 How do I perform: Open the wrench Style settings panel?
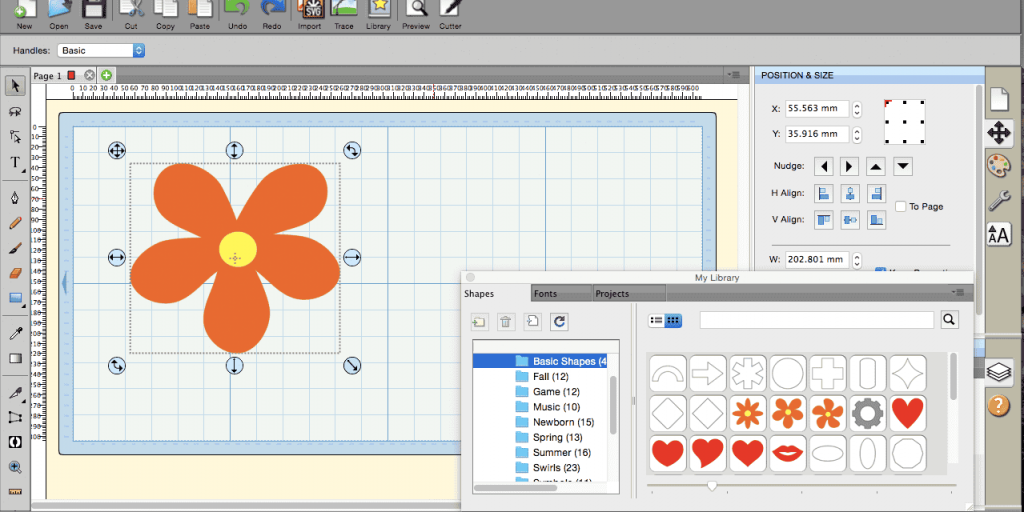(x=999, y=199)
